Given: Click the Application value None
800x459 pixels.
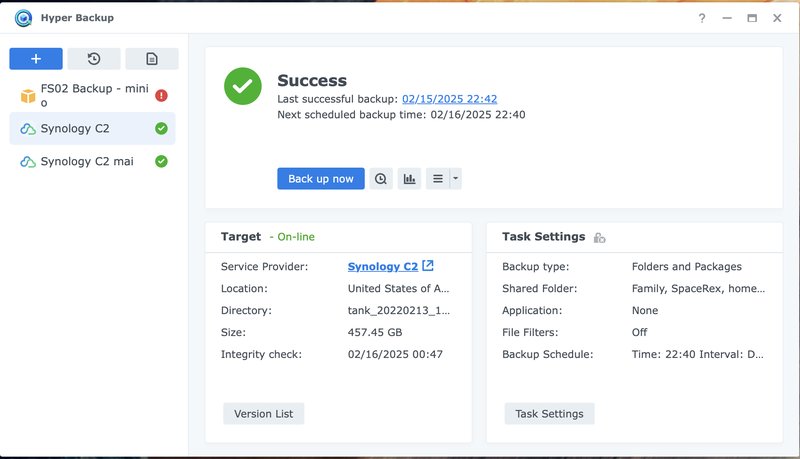Looking at the screenshot, I should 645,310.
